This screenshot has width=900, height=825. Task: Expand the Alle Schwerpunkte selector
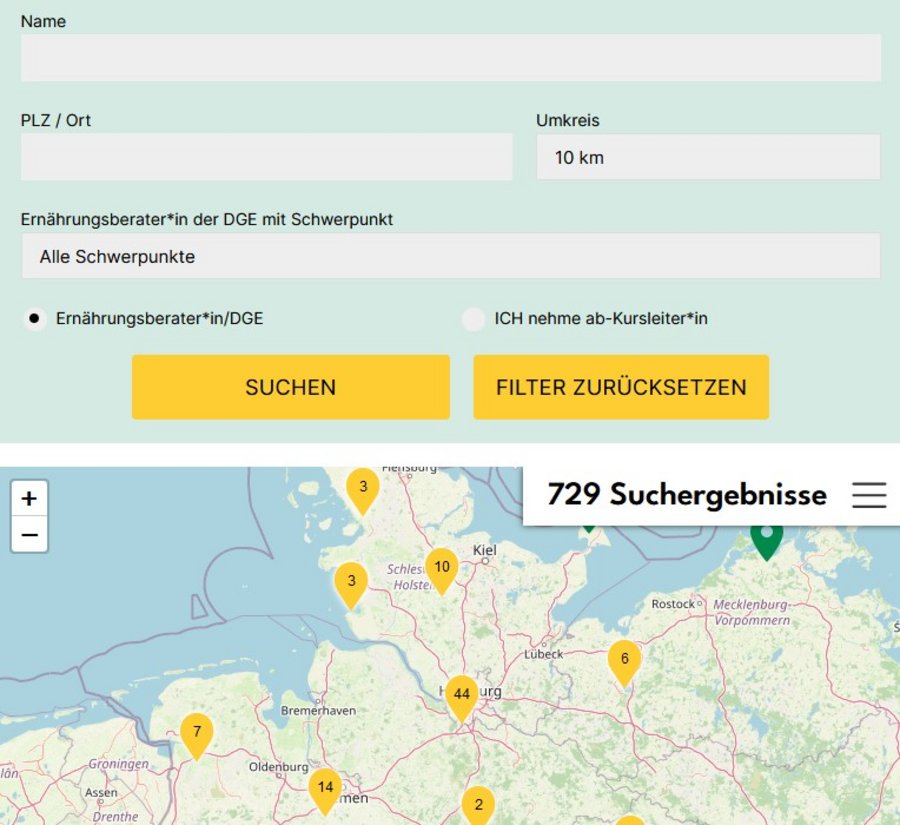pyautogui.click(x=450, y=256)
